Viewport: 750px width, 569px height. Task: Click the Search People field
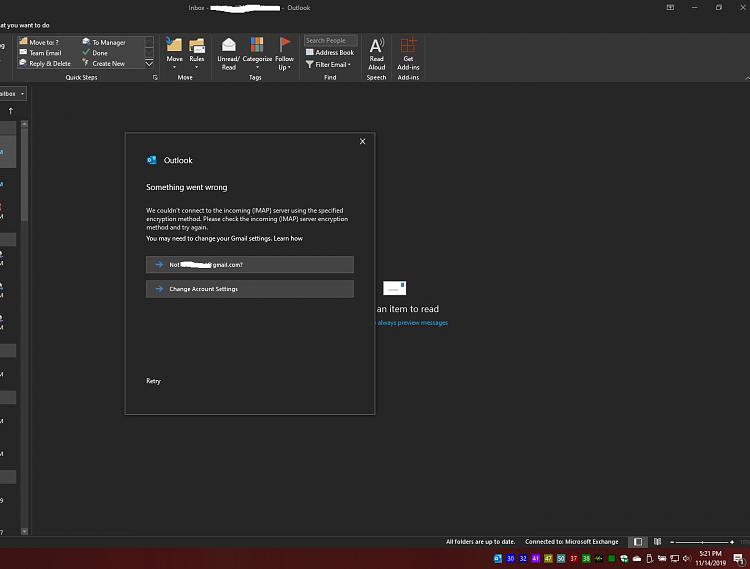(x=331, y=41)
